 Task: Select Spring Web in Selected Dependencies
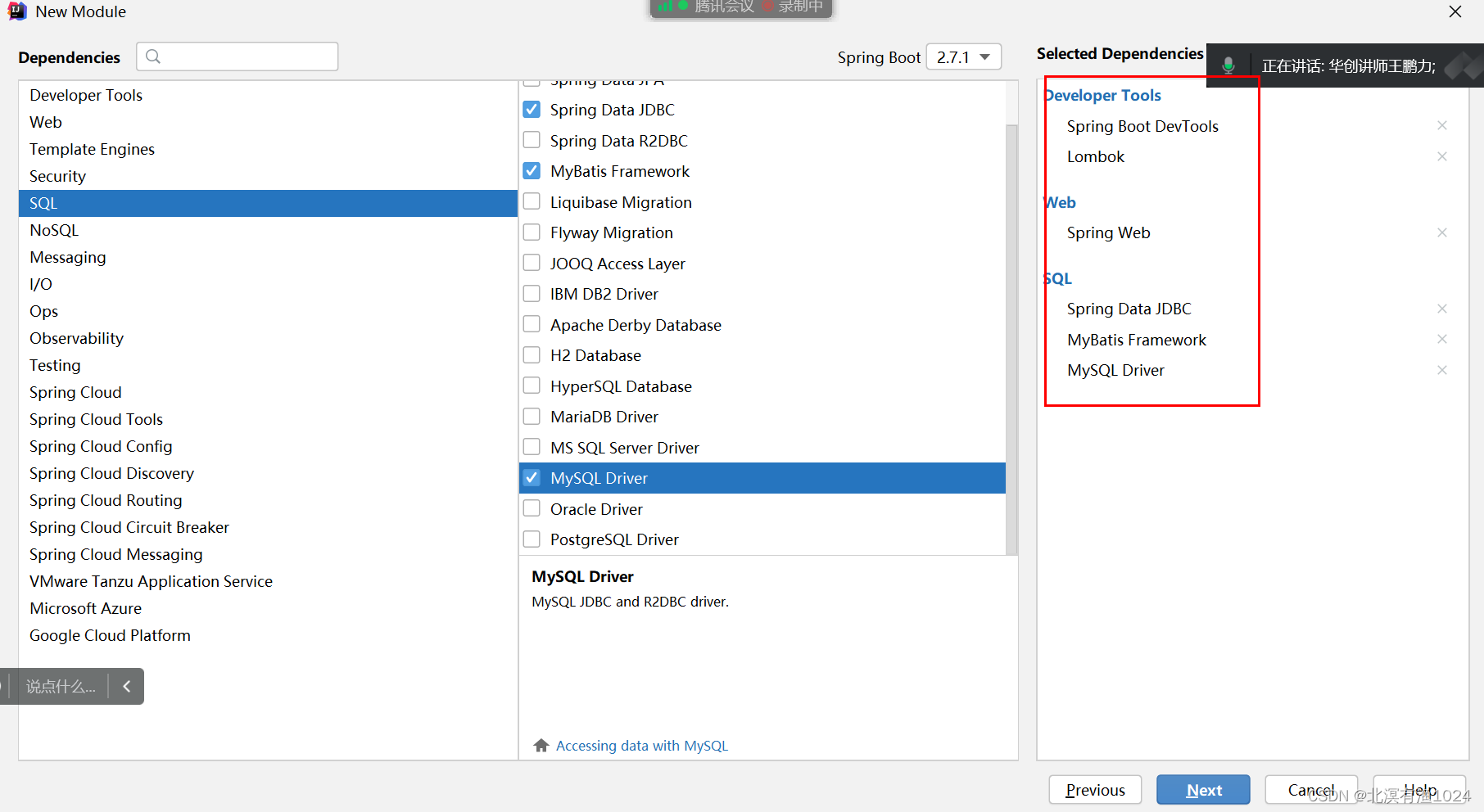pyautogui.click(x=1108, y=232)
